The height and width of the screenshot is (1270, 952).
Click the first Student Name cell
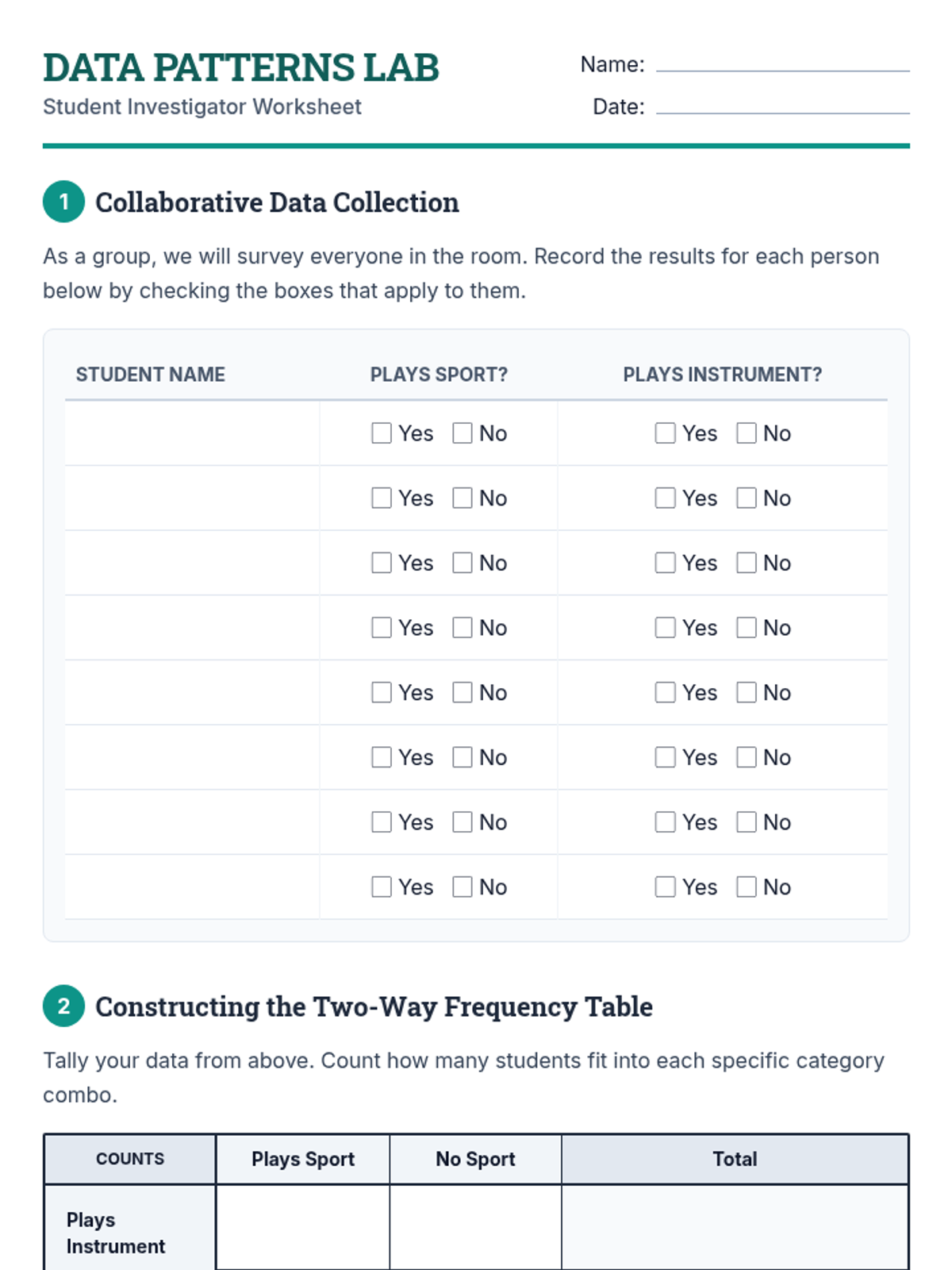tap(192, 433)
